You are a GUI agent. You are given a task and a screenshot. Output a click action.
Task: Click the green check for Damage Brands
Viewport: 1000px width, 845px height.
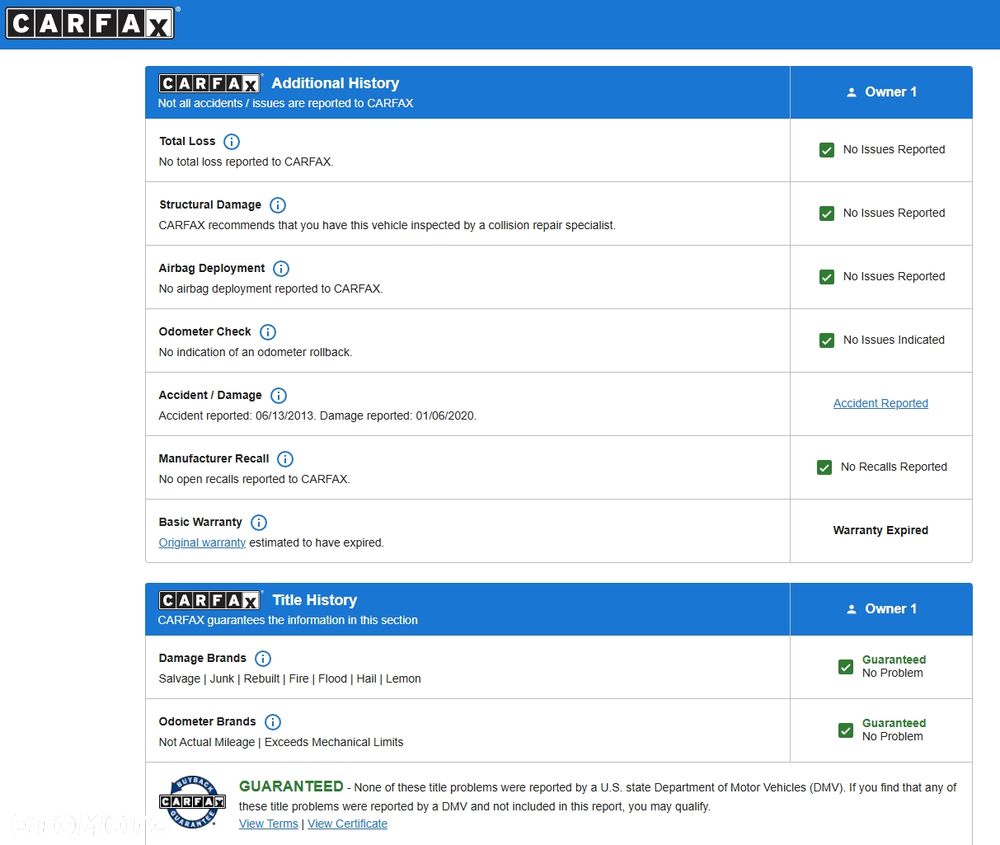pyautogui.click(x=846, y=666)
